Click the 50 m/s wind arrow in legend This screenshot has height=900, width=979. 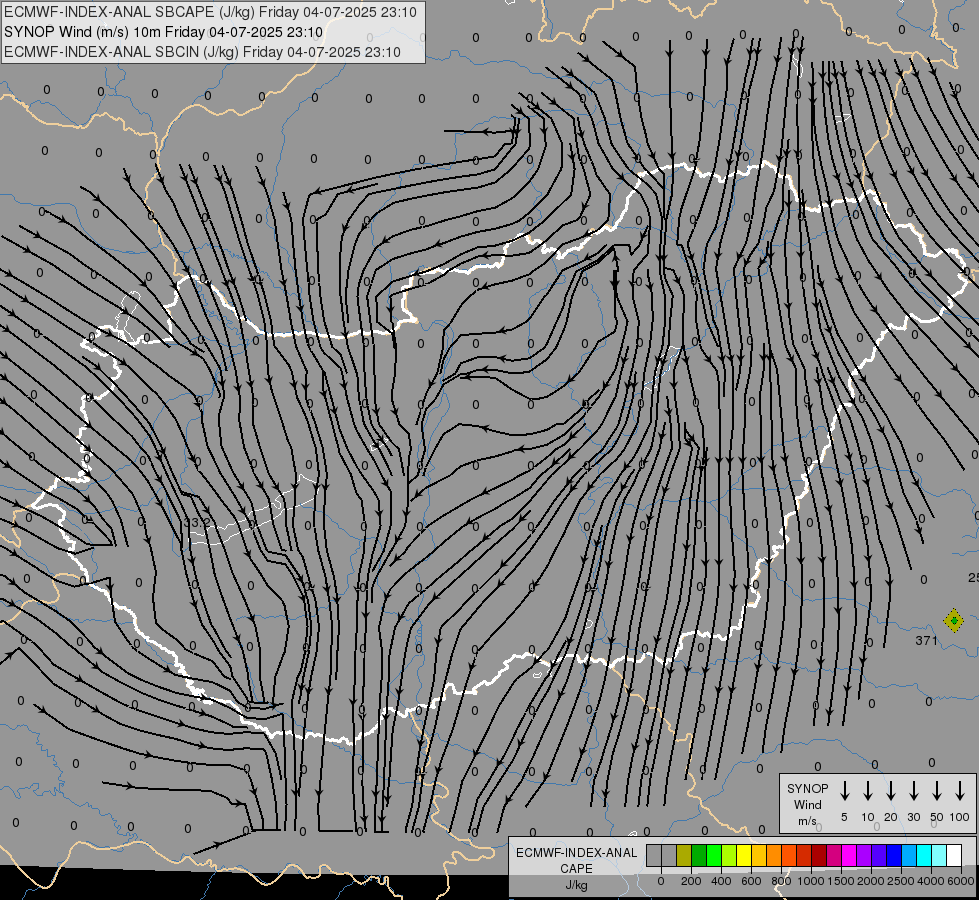937,791
